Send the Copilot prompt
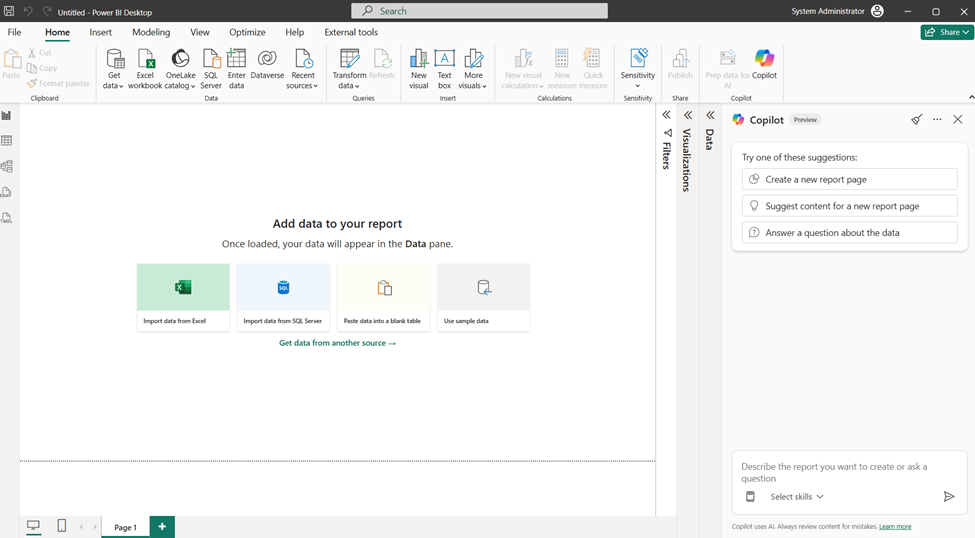This screenshot has height=538, width=975. 949,496
